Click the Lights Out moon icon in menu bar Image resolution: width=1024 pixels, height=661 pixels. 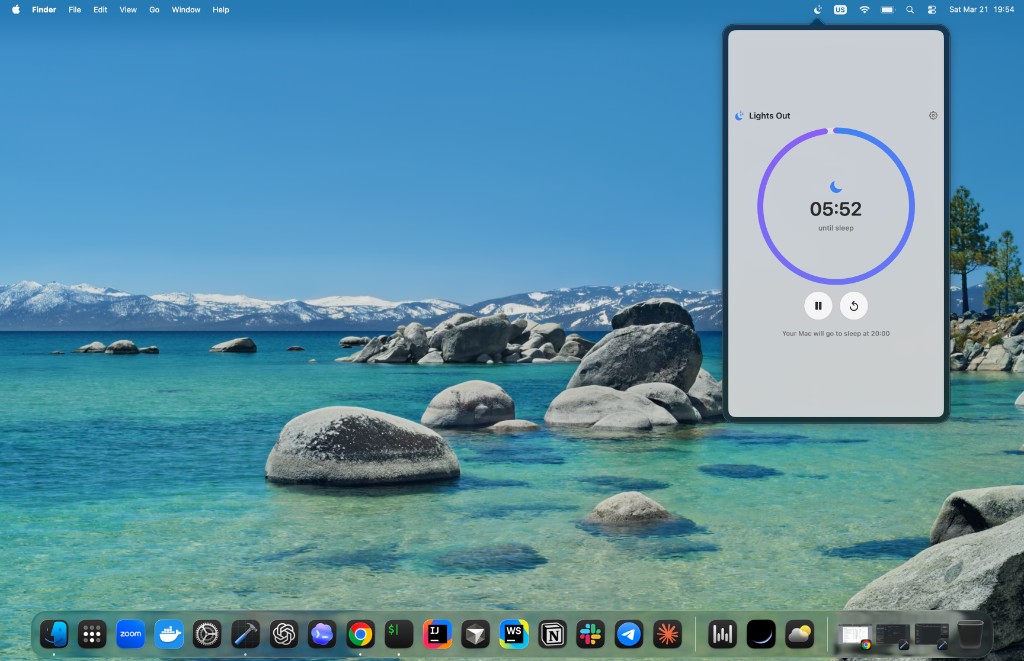coord(818,10)
